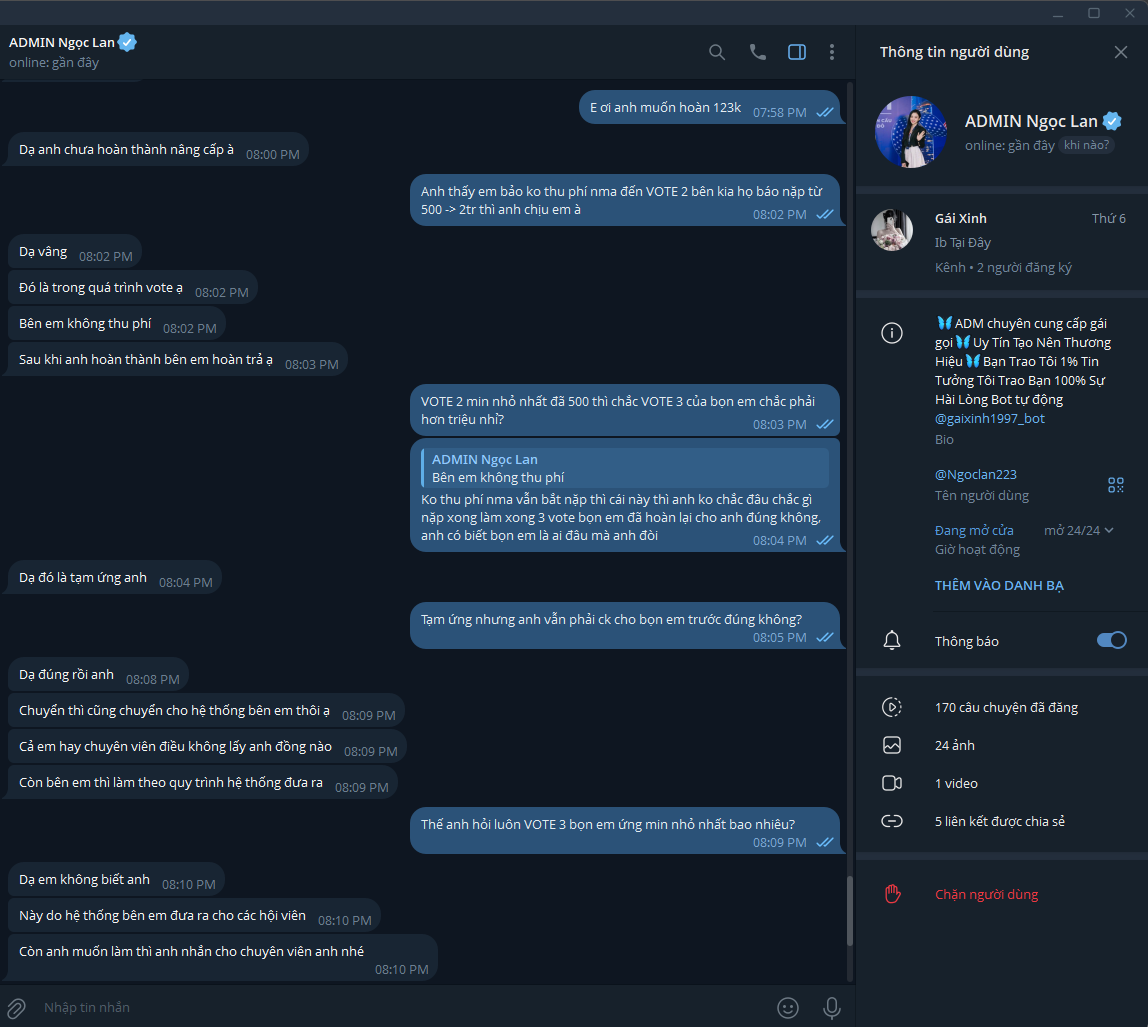Screen dimensions: 1148x1027
Task: Attach a file with paperclip icon
Action: (16, 1008)
